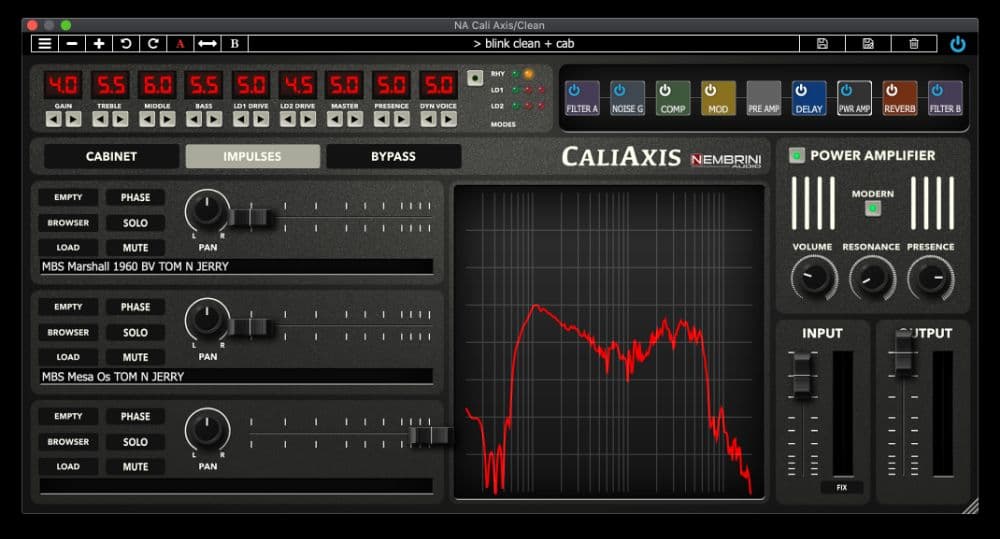
Task: Click the A/B copy arrows icon
Action: coord(207,43)
